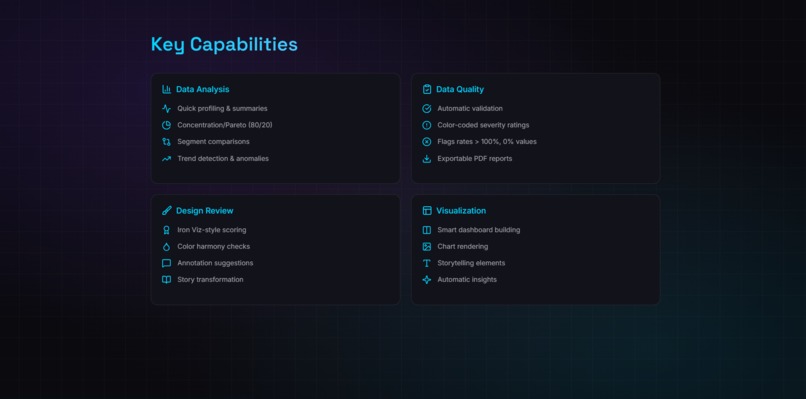Click the 'Concentration/Pareto (80/20)' text
This screenshot has width=806, height=399.
point(225,125)
